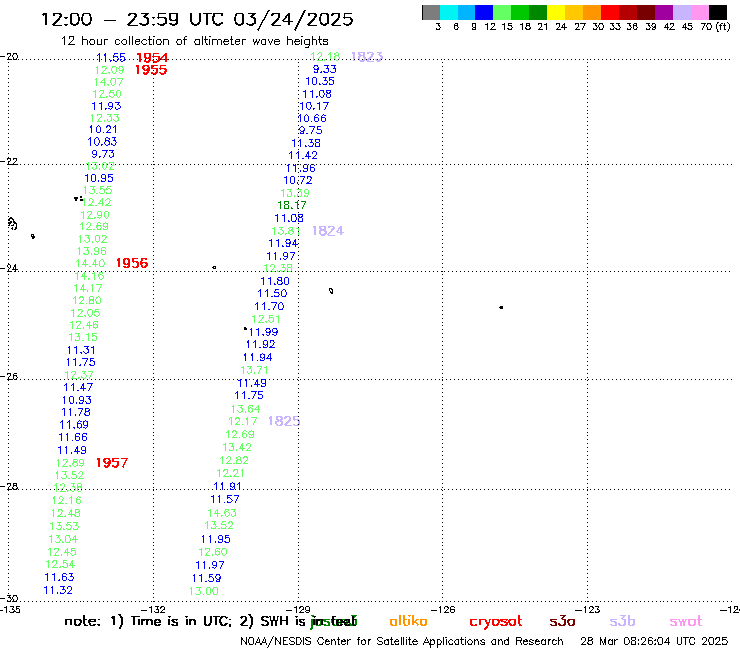This screenshot has height=650, width=740.
Task: Click the -123 longitude axis label
Action: point(588,609)
